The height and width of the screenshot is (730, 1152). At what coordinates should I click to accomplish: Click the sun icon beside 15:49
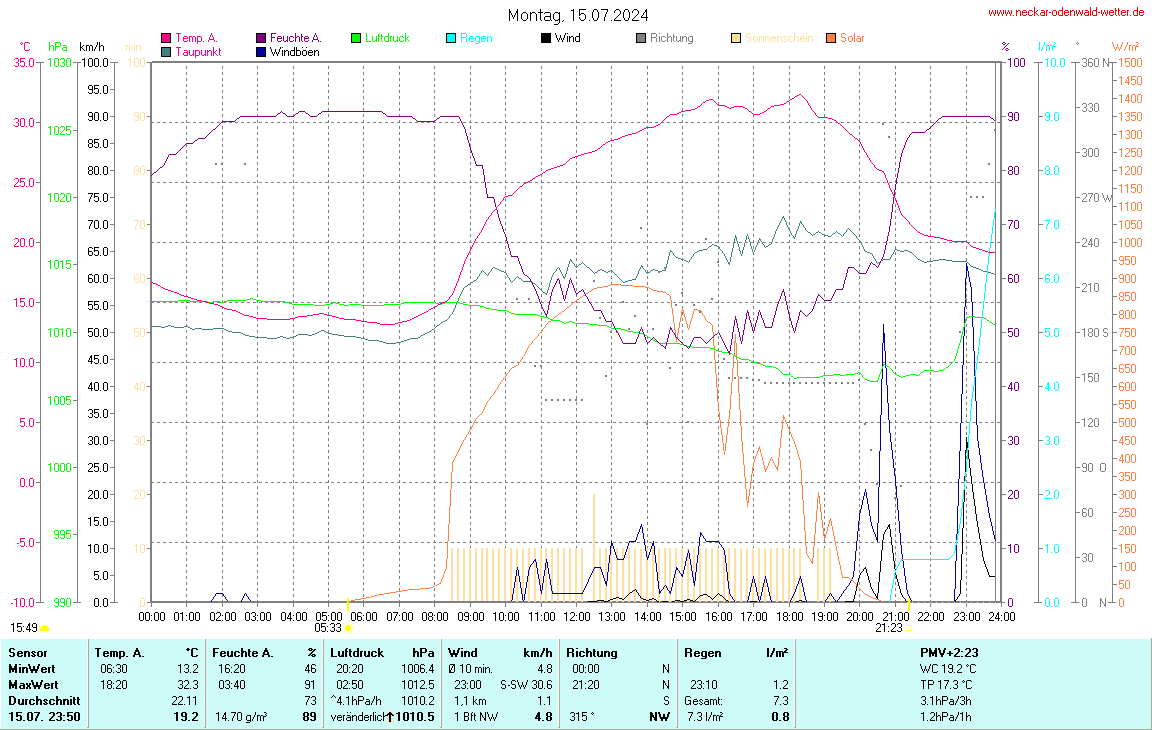[x=45, y=628]
